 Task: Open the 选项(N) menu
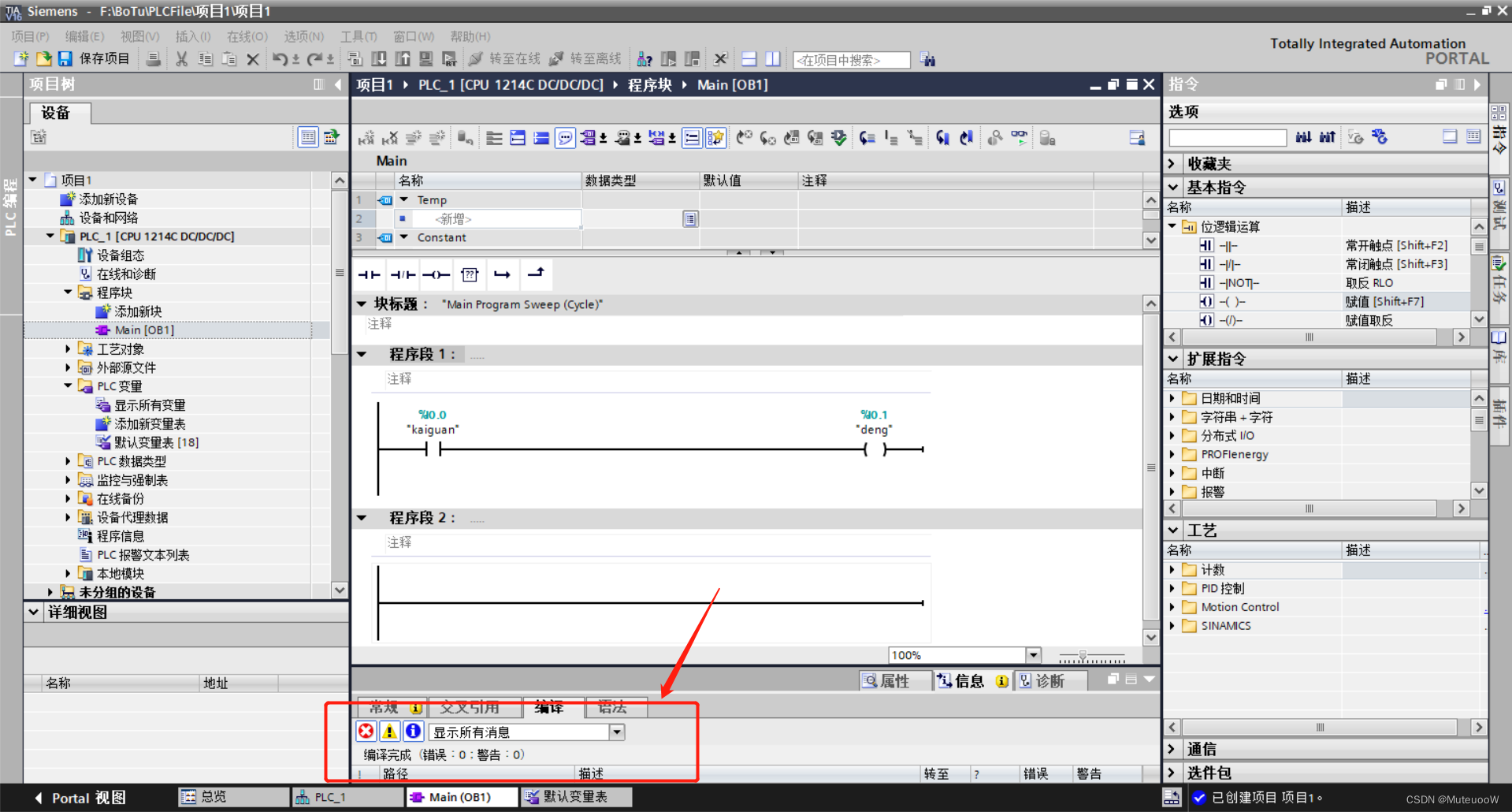tap(304, 36)
